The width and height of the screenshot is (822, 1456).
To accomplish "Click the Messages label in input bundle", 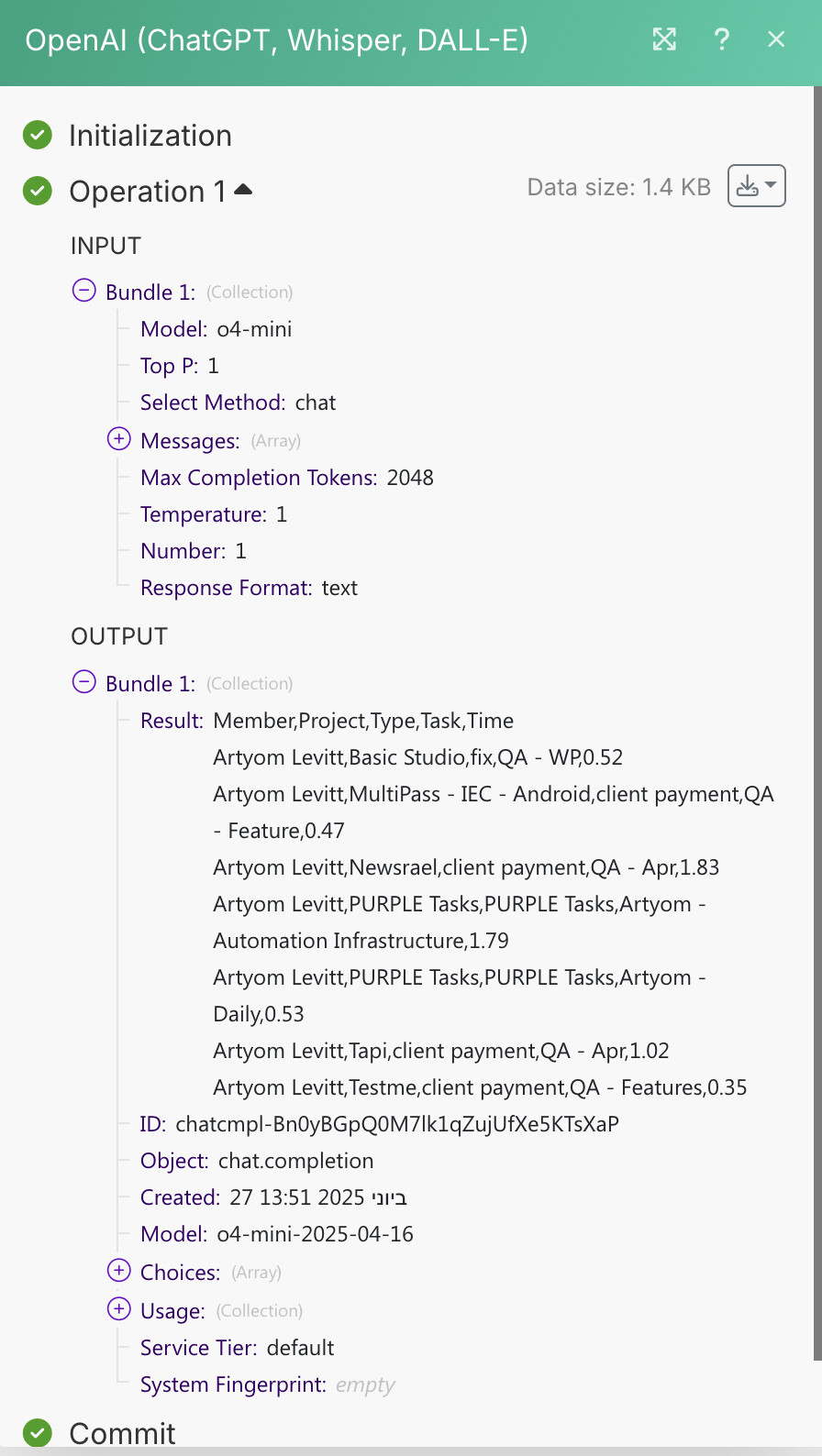I will click(190, 441).
